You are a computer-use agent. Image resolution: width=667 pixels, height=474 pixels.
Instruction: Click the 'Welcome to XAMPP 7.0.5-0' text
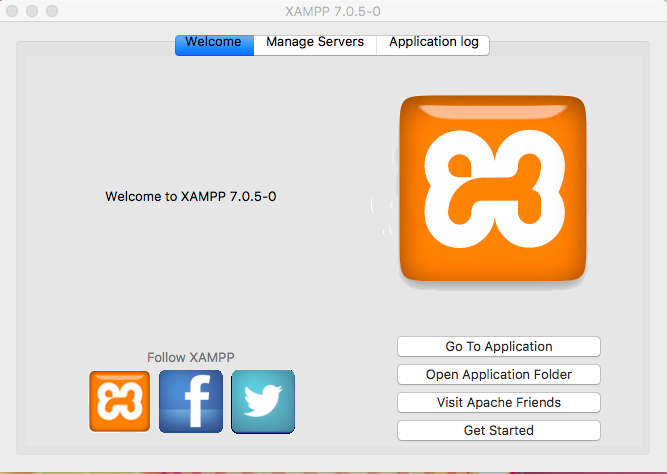click(191, 196)
